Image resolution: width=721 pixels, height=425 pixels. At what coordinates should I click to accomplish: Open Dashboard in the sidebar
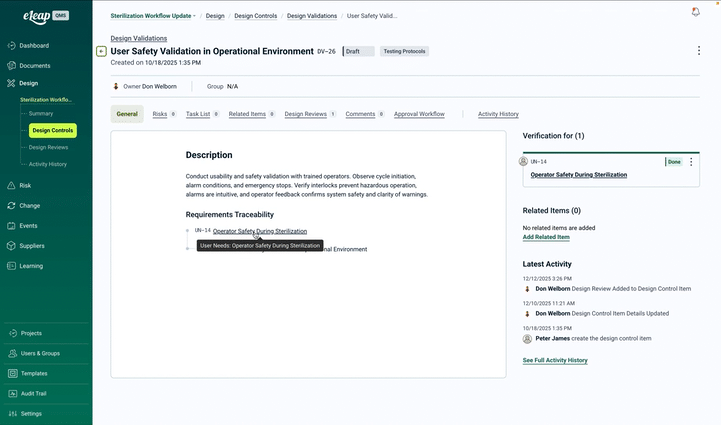coord(34,46)
